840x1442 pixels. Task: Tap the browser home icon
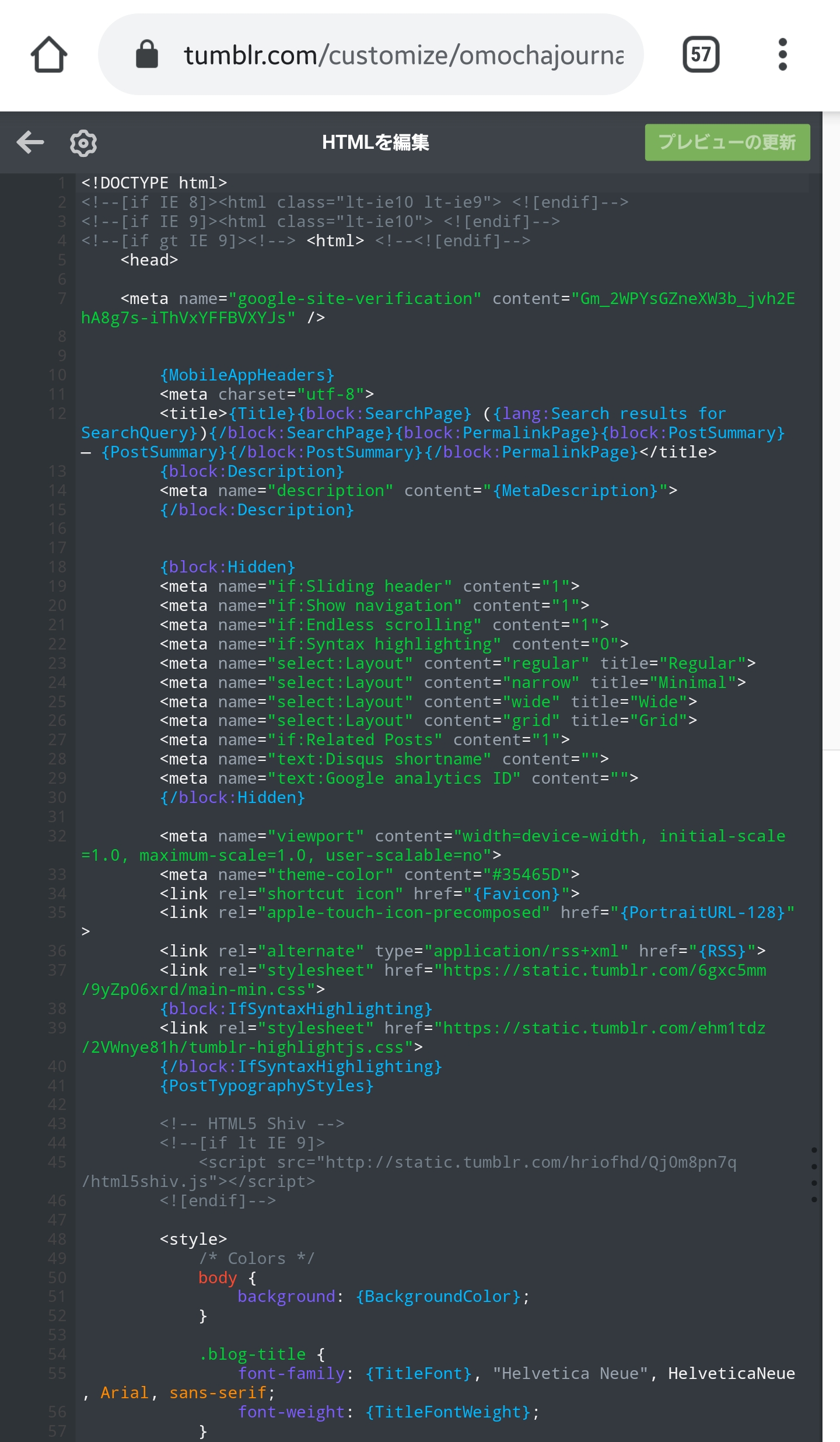pyautogui.click(x=49, y=54)
